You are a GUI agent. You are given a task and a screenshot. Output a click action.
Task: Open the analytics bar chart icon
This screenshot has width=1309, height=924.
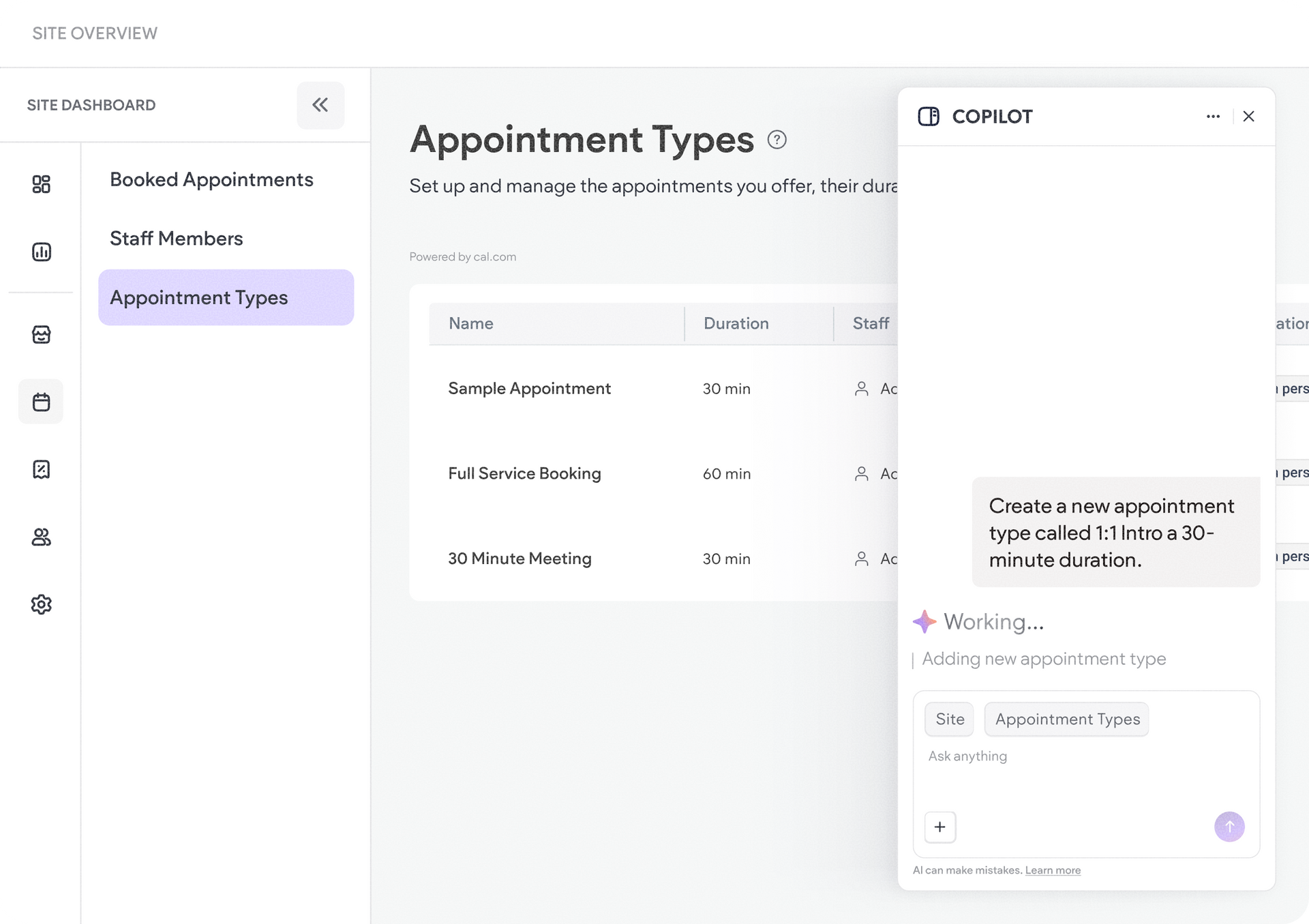(42, 252)
